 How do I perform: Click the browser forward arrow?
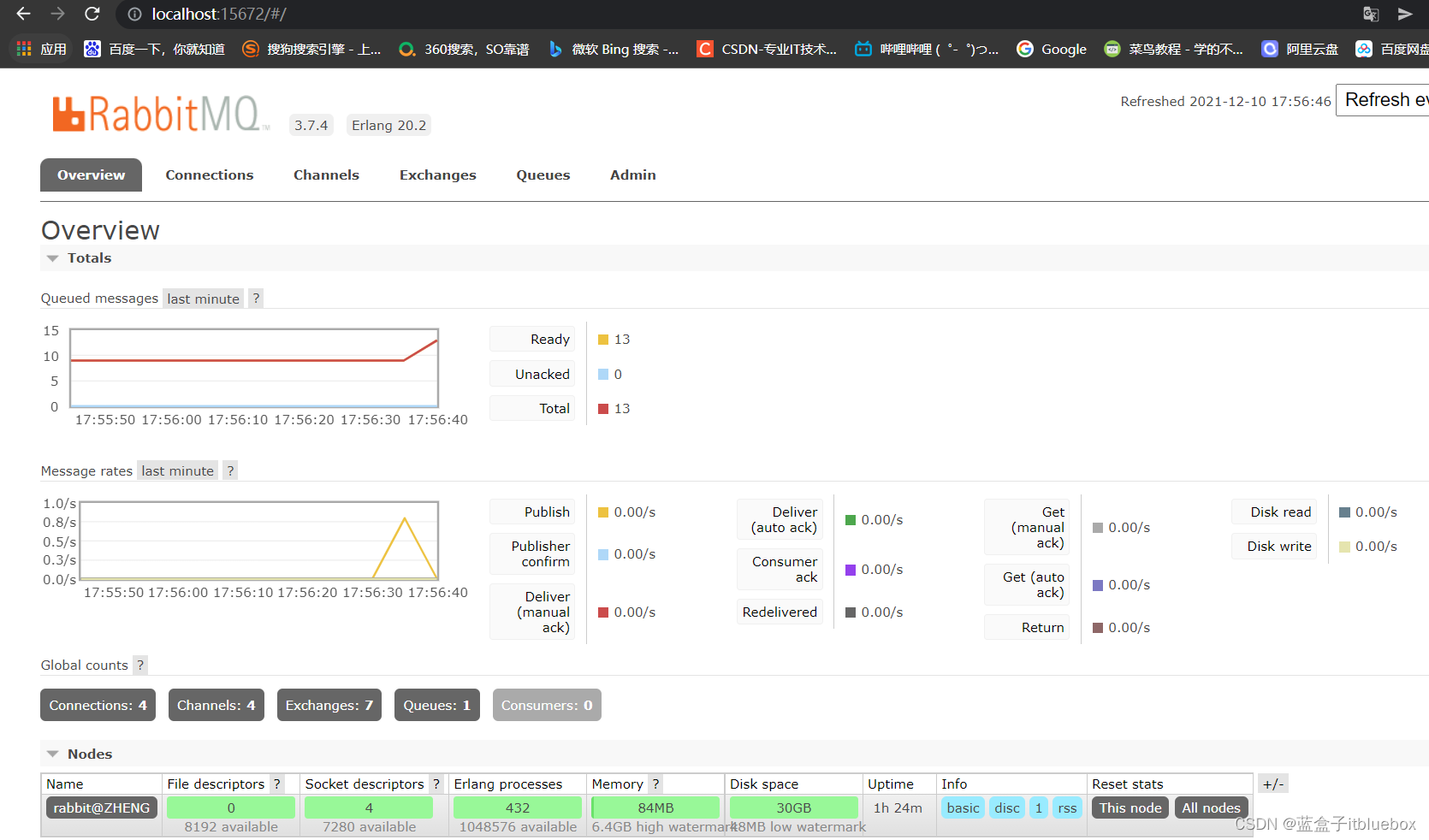57,14
